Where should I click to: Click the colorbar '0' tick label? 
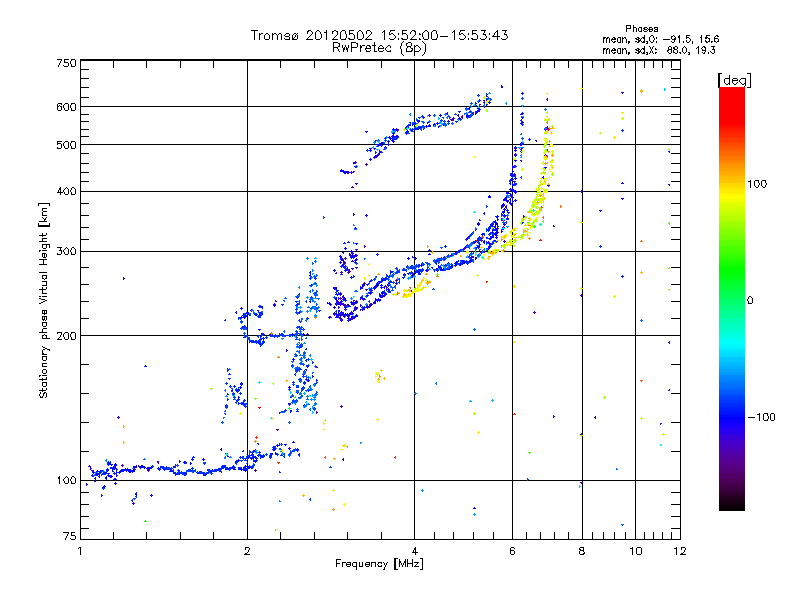[x=750, y=301]
